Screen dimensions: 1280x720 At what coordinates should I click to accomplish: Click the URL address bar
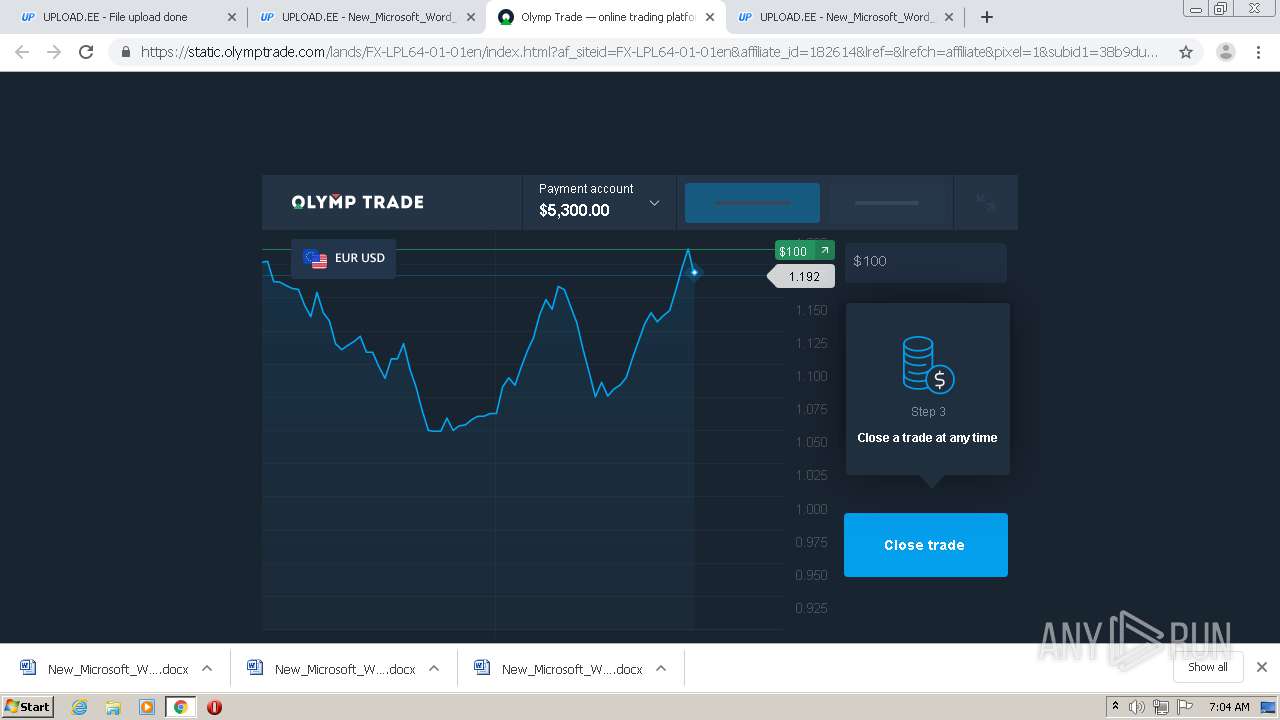[648, 52]
